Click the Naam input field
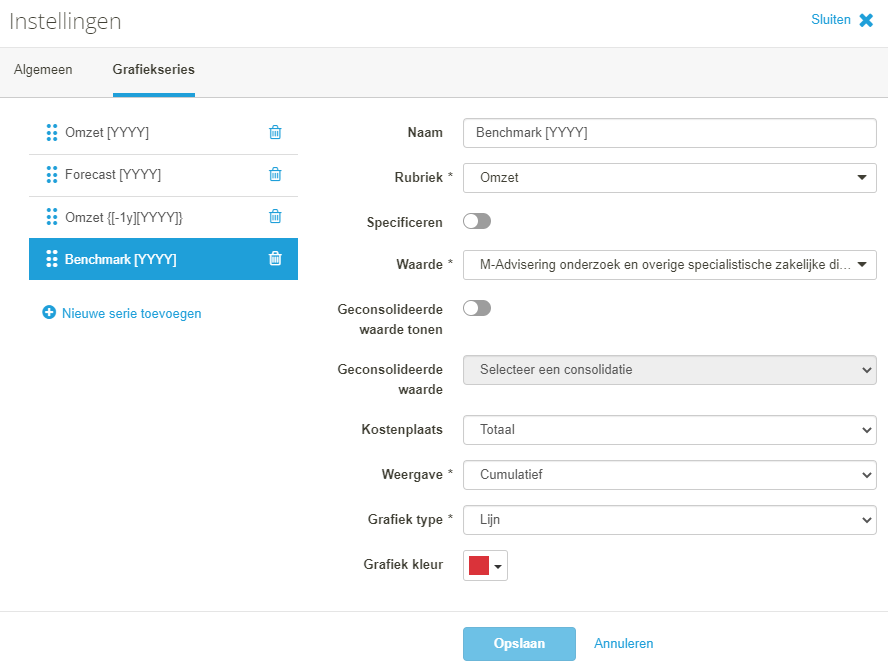Image resolution: width=888 pixels, height=669 pixels. 669,133
